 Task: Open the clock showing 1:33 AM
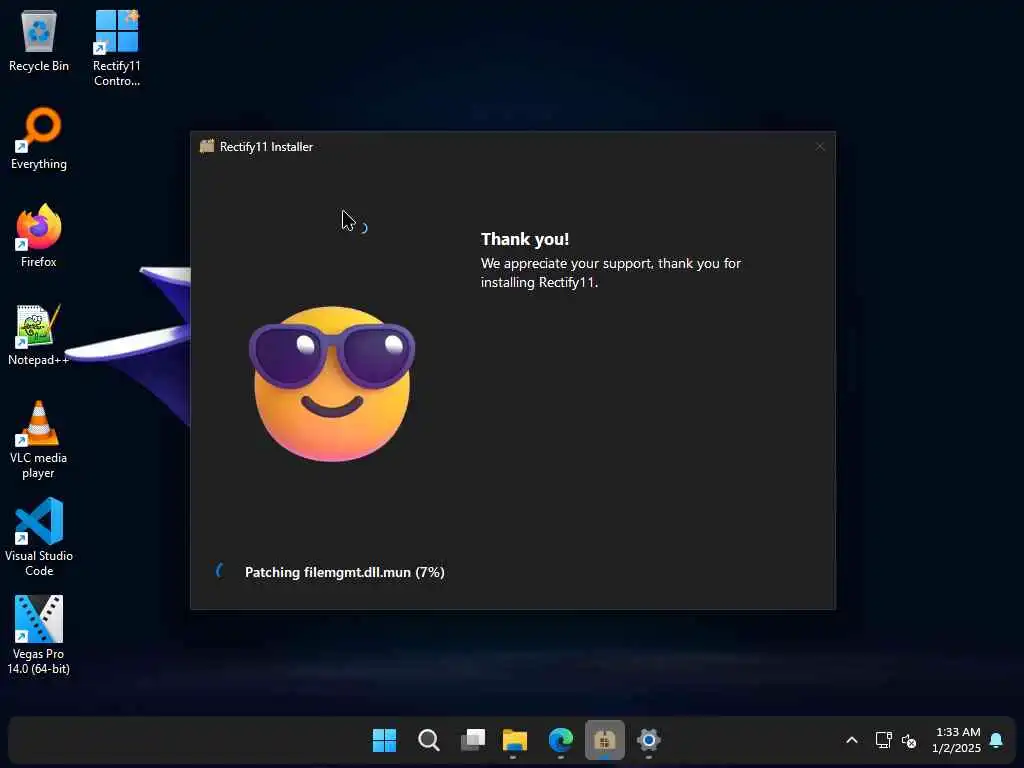[957, 740]
